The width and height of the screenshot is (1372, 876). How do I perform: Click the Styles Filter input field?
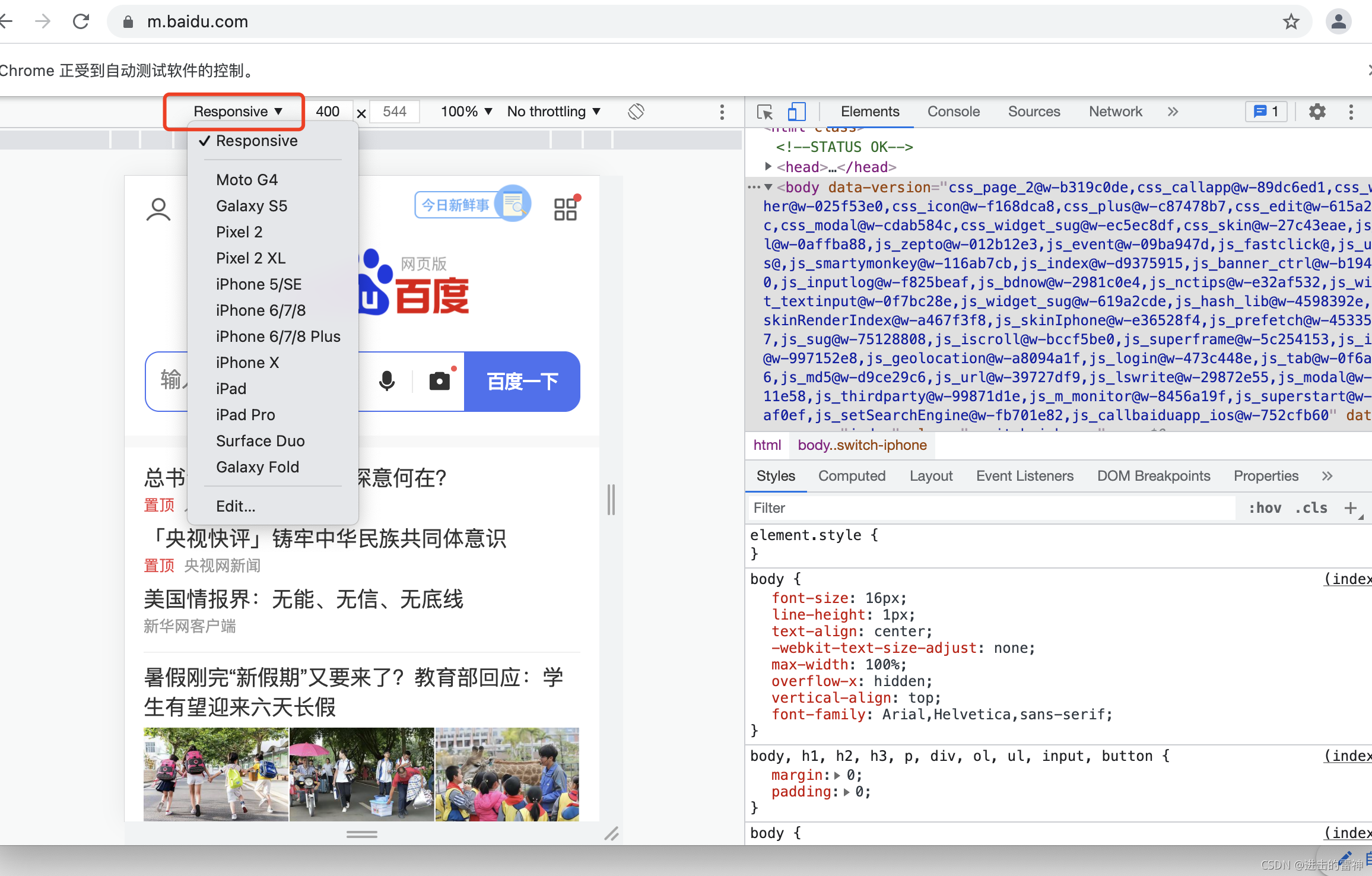click(991, 508)
